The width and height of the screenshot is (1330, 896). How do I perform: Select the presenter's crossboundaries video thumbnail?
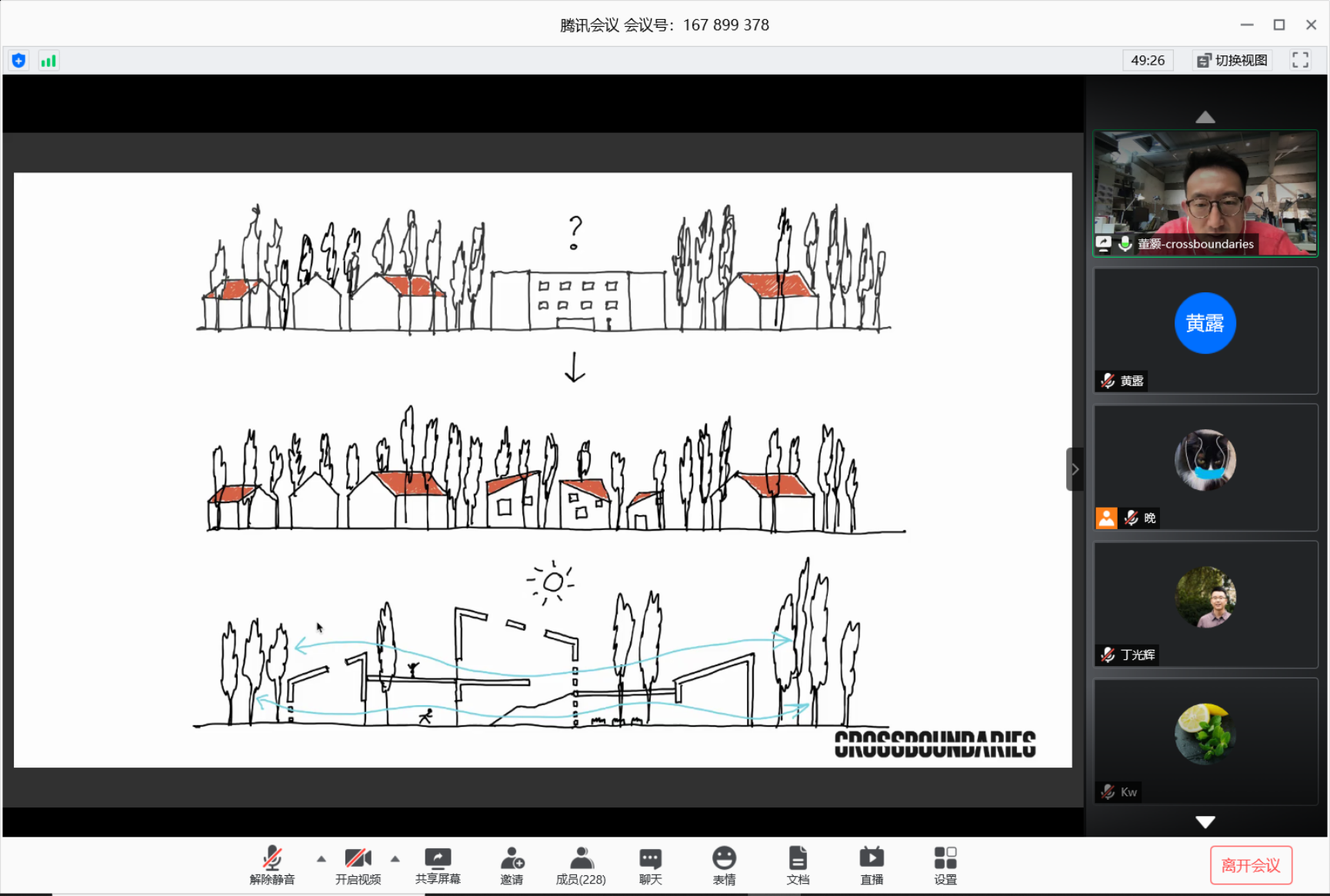(x=1205, y=193)
